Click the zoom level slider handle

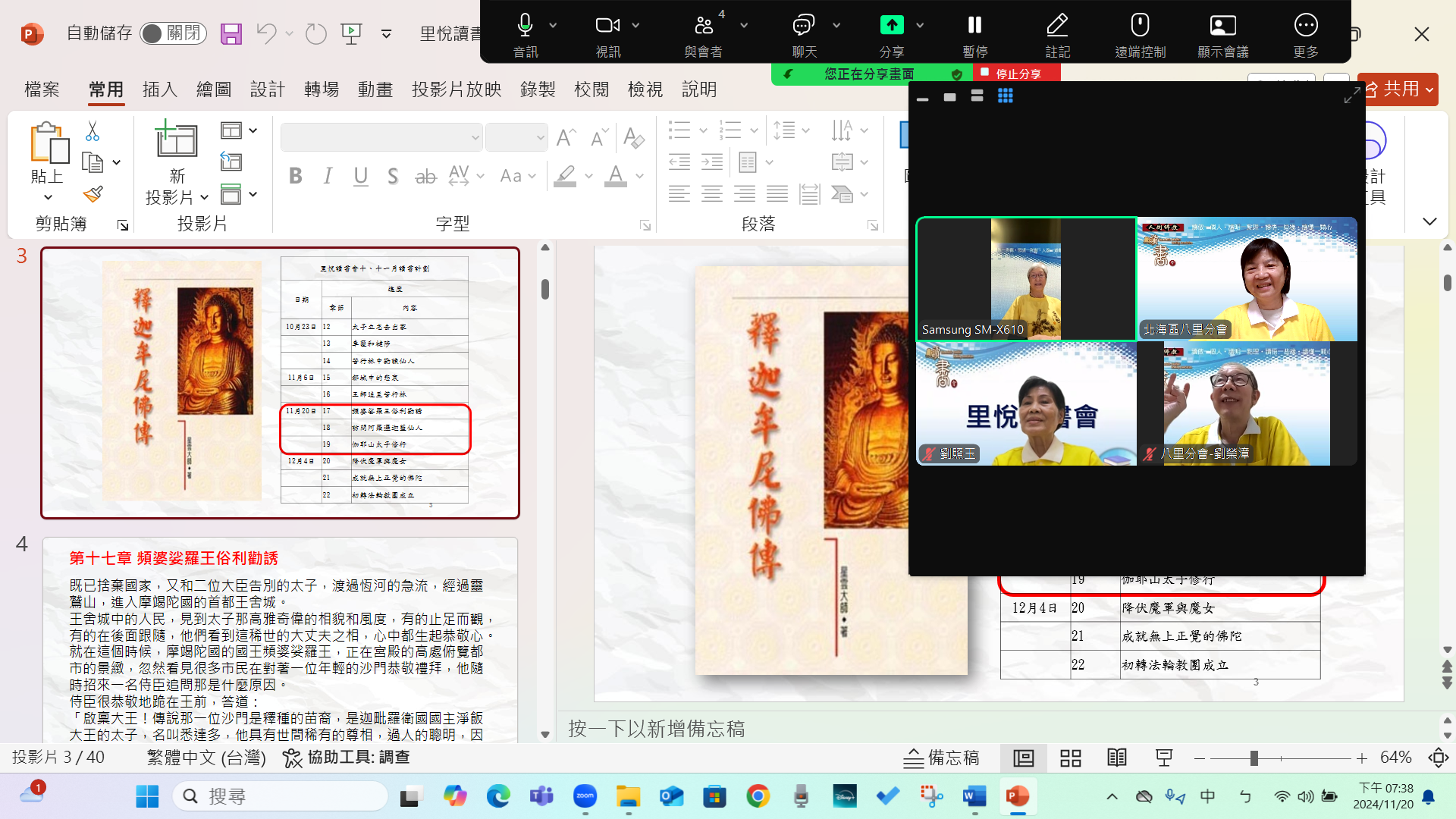[x=1254, y=758]
